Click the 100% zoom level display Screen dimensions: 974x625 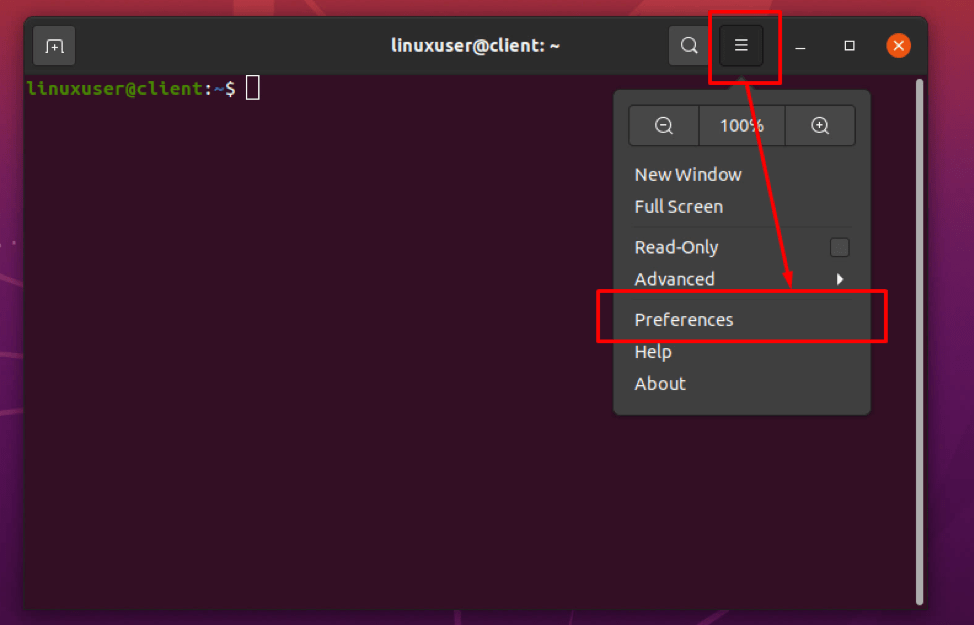point(742,125)
